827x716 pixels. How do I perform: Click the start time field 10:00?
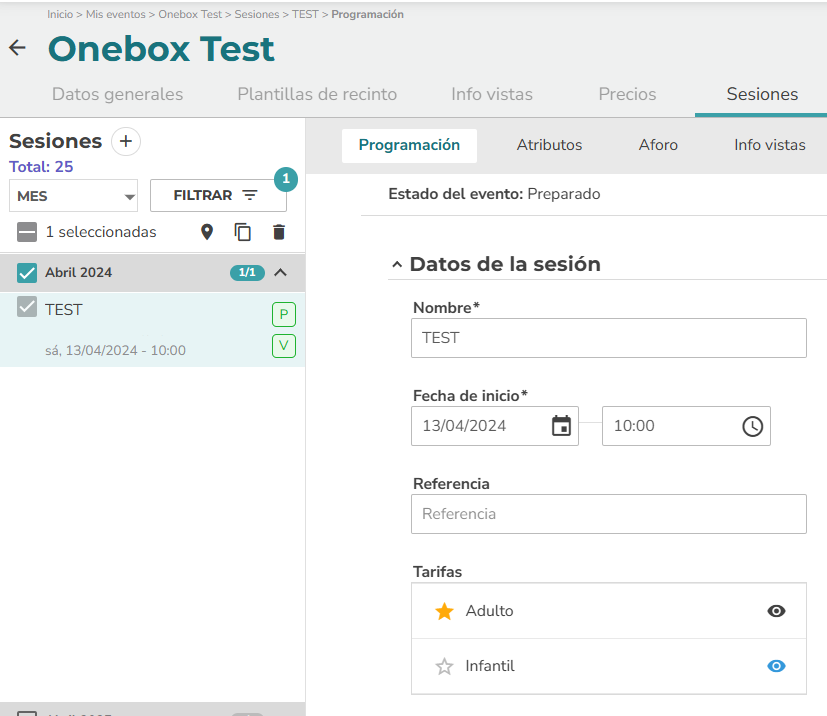pos(686,426)
